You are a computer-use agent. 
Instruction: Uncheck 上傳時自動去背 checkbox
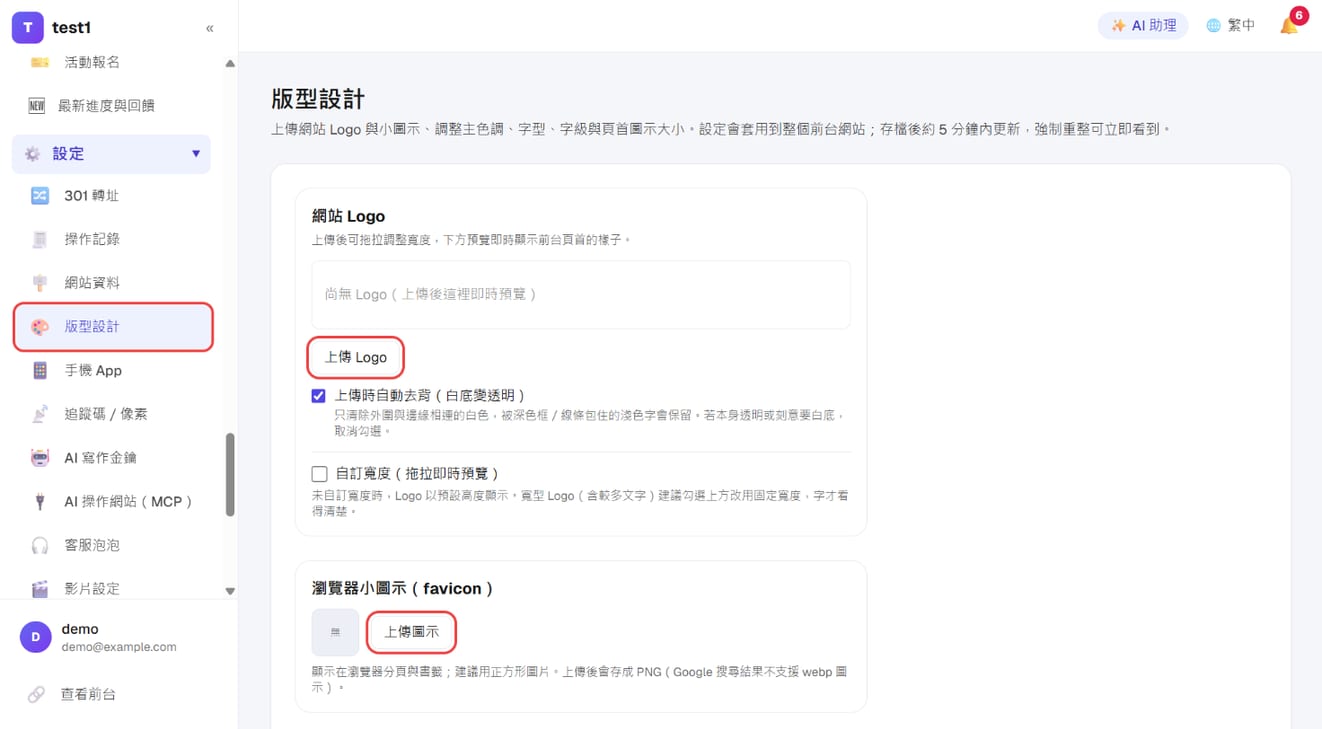click(319, 396)
